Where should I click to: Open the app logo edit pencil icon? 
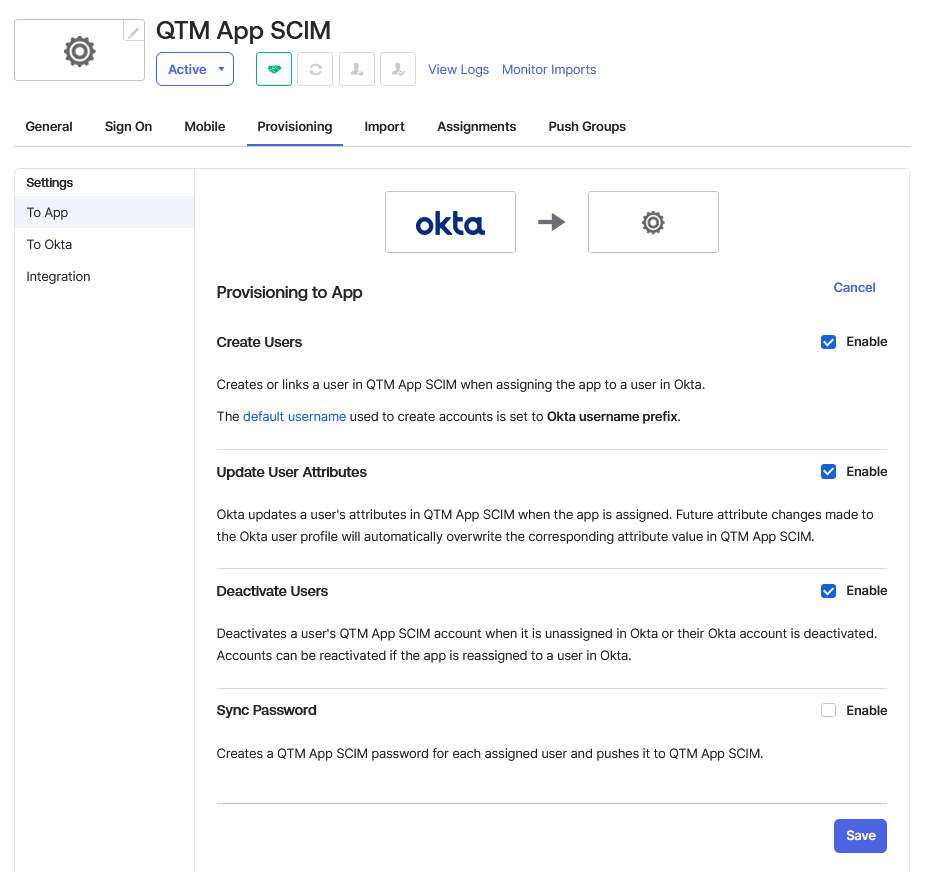coord(133,30)
